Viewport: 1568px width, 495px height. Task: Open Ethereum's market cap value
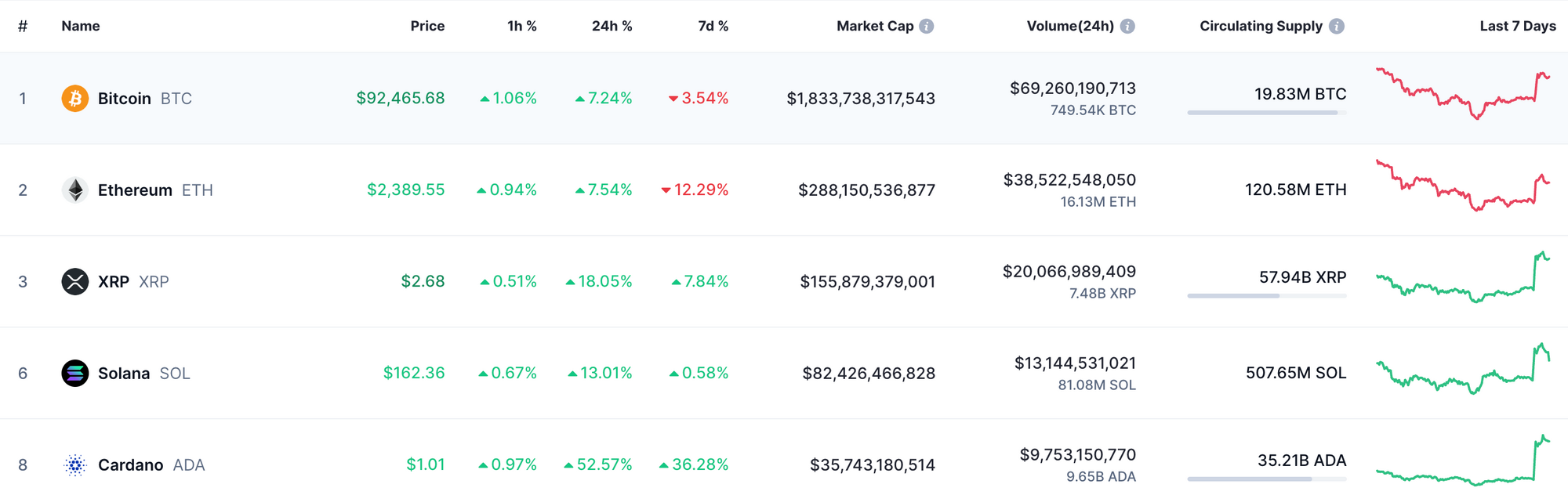(x=866, y=190)
